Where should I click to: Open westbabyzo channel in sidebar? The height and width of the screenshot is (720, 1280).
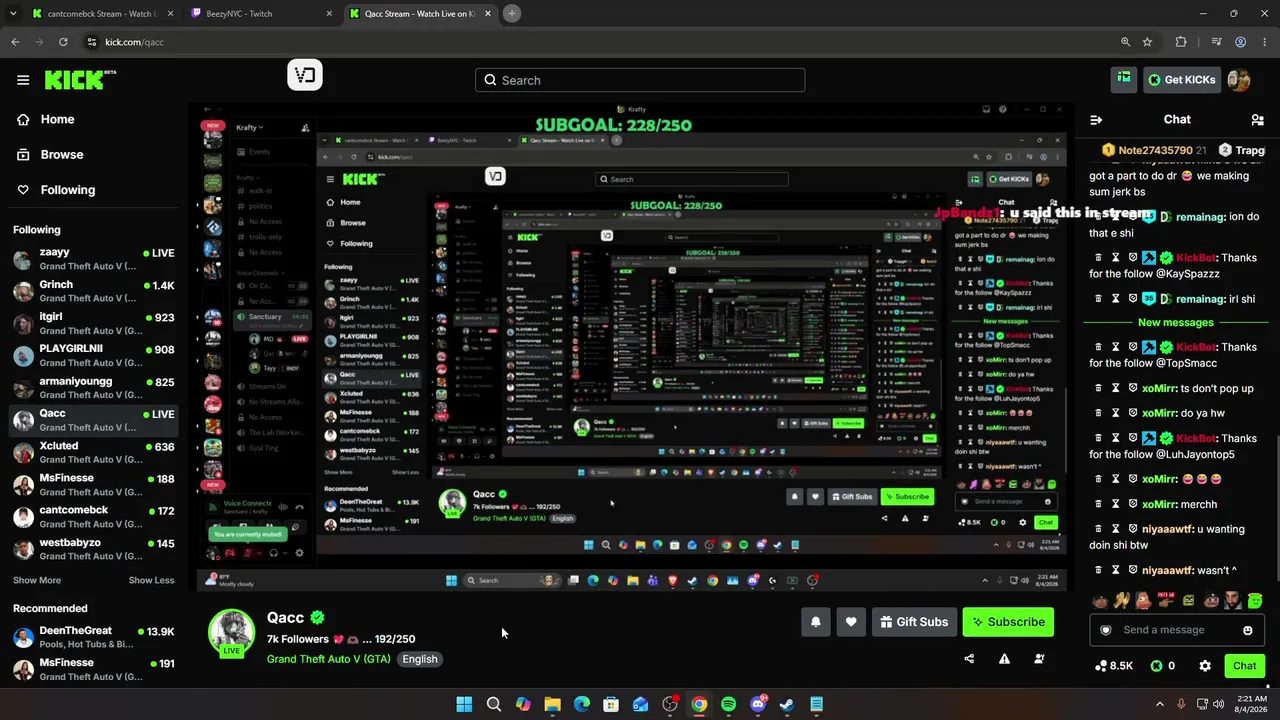pyautogui.click(x=94, y=549)
